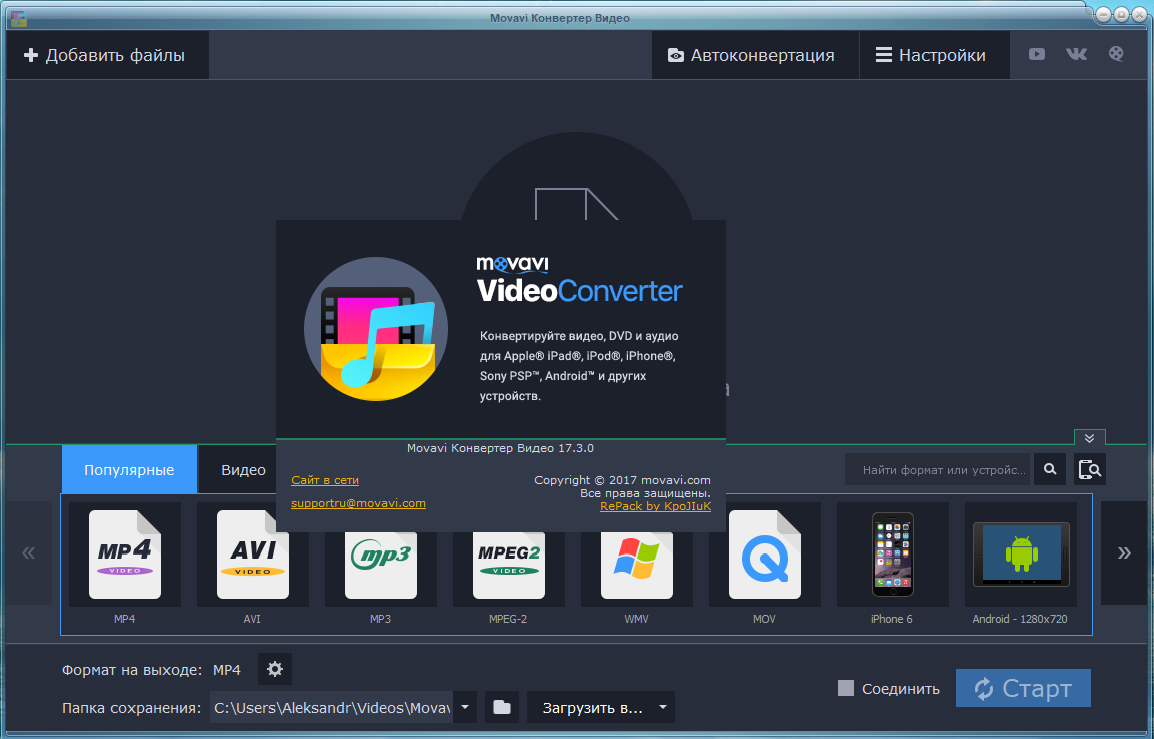This screenshot has width=1154, height=739.
Task: Collapse the format panel with double chevron
Action: click(x=1089, y=438)
